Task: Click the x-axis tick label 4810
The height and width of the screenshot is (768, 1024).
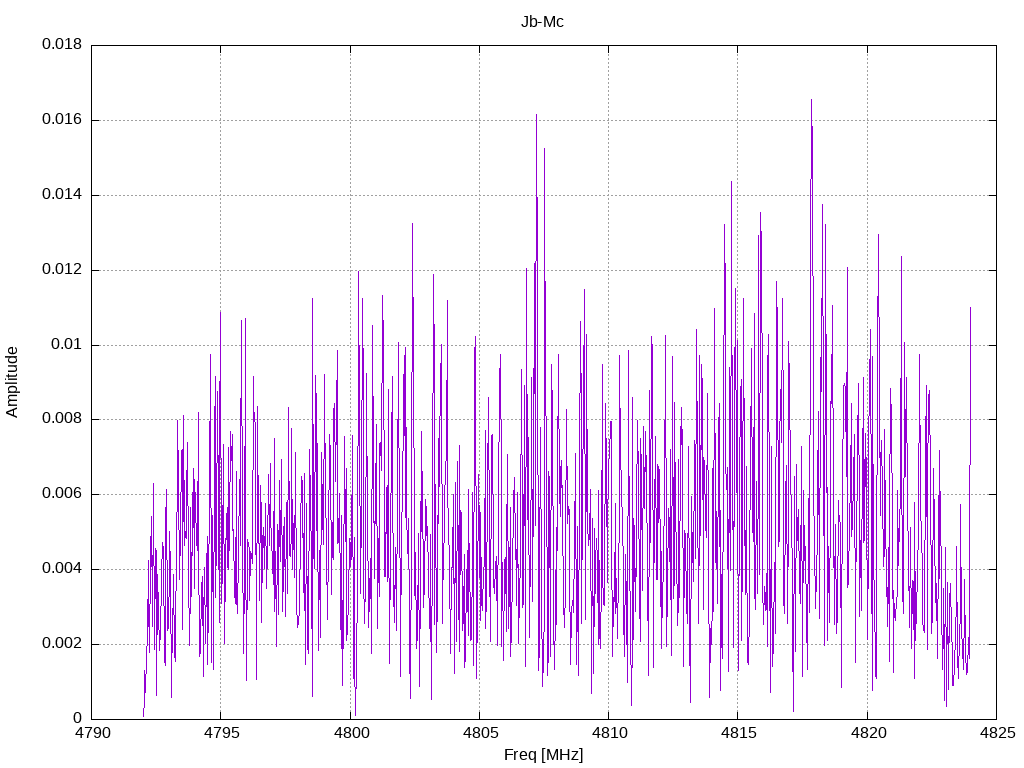Action: pos(609,733)
